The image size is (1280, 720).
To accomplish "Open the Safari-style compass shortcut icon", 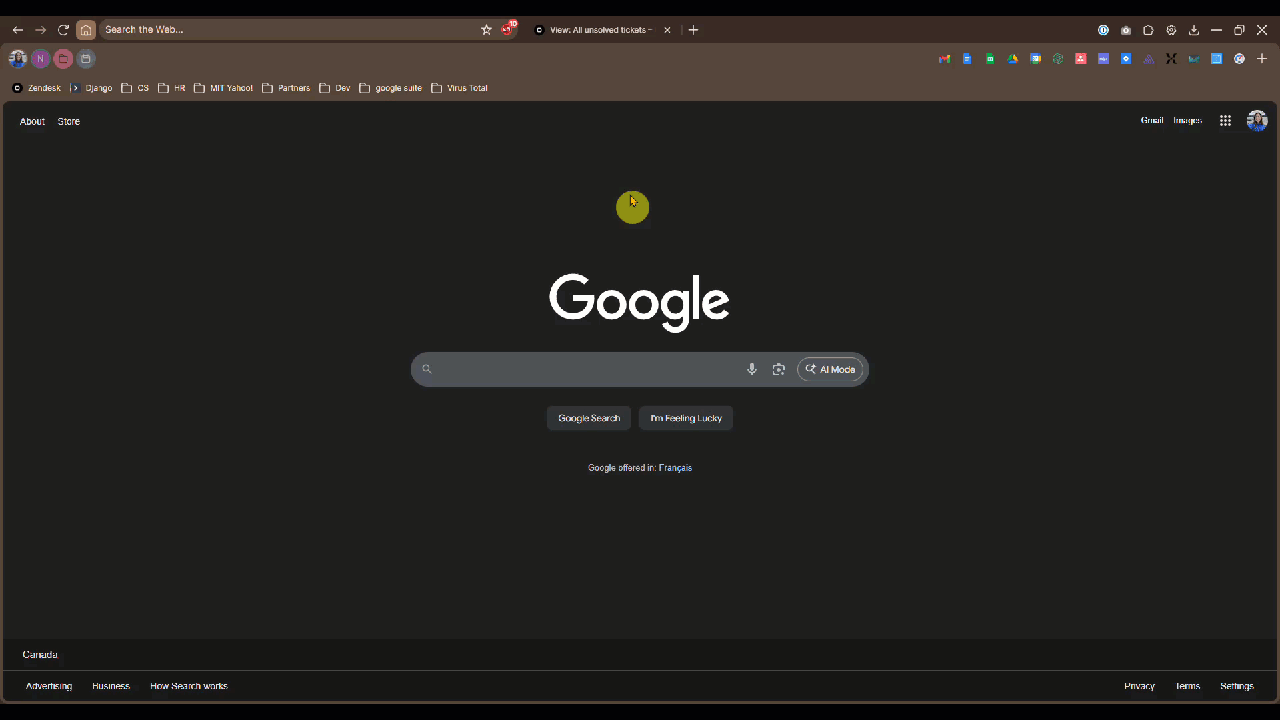I will point(1239,59).
